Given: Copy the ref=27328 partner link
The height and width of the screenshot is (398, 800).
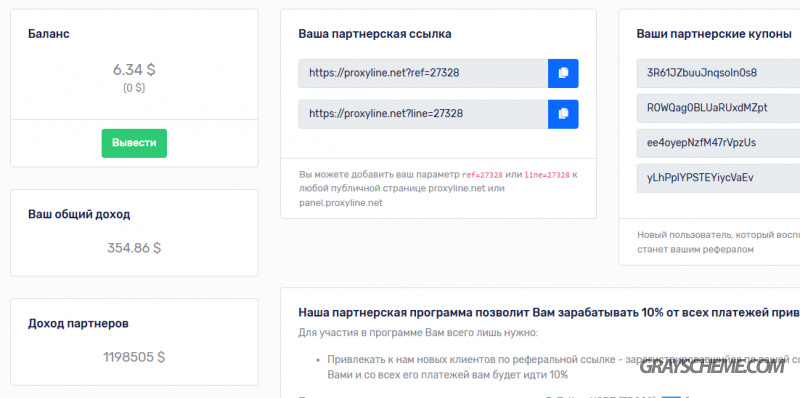Looking at the screenshot, I should point(563,73).
